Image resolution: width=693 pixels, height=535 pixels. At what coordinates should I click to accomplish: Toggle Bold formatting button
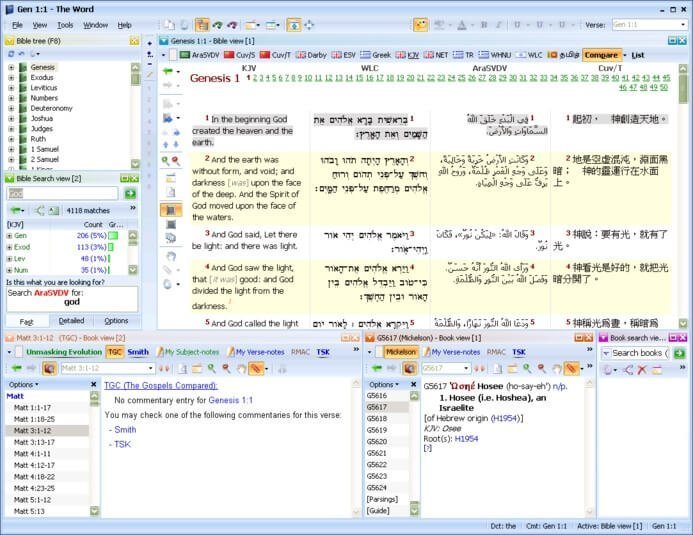coord(484,25)
